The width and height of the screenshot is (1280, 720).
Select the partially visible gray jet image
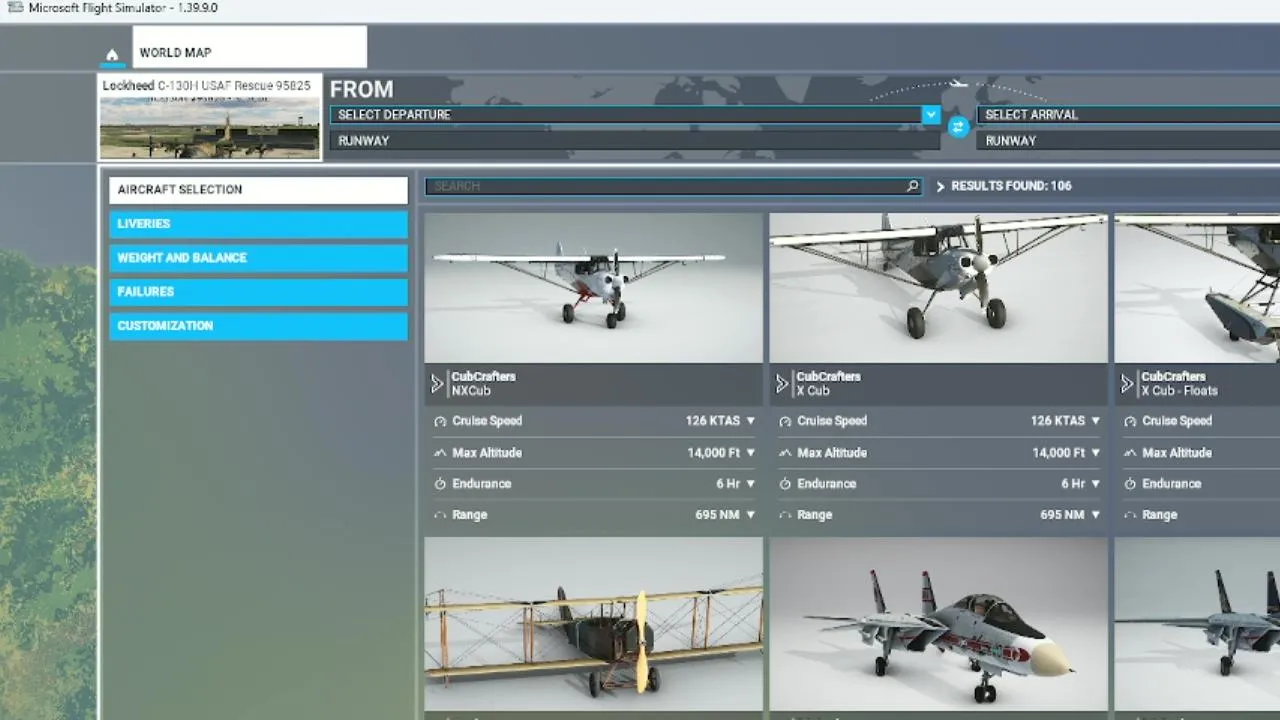pyautogui.click(x=1197, y=624)
